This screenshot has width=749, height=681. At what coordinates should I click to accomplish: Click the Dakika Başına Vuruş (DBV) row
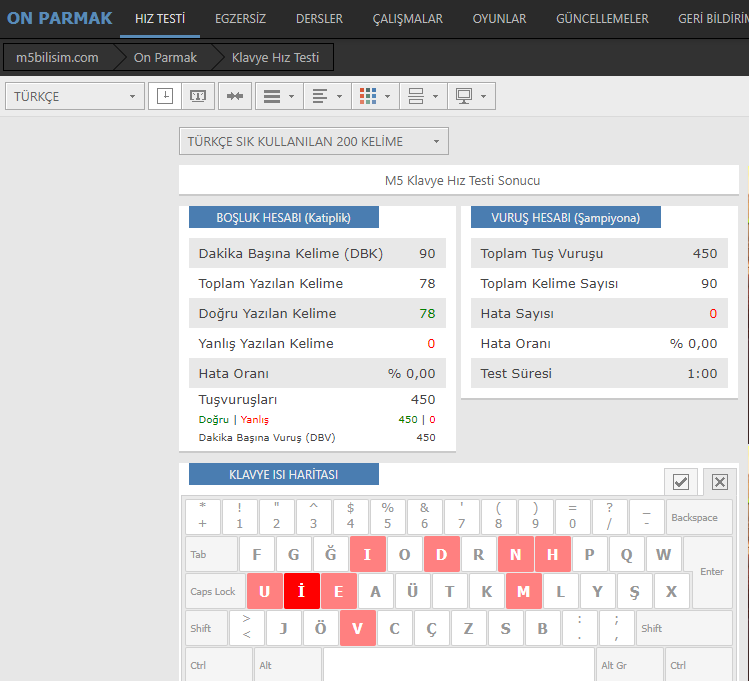tap(317, 437)
